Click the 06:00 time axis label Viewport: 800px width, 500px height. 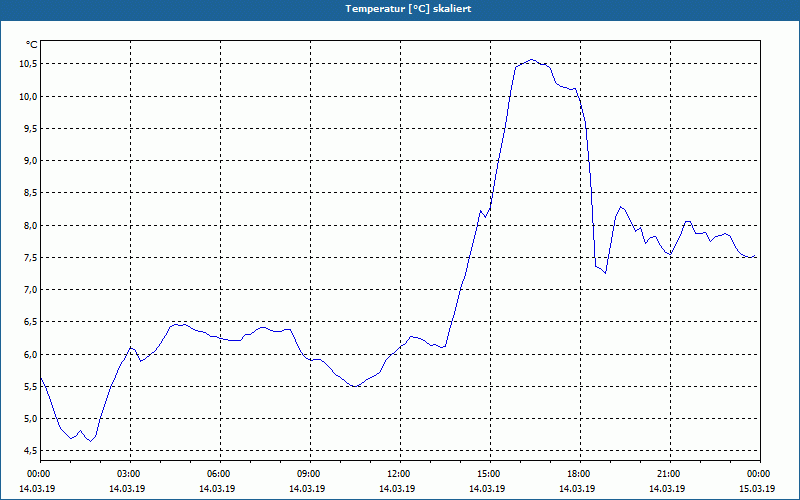[220, 474]
